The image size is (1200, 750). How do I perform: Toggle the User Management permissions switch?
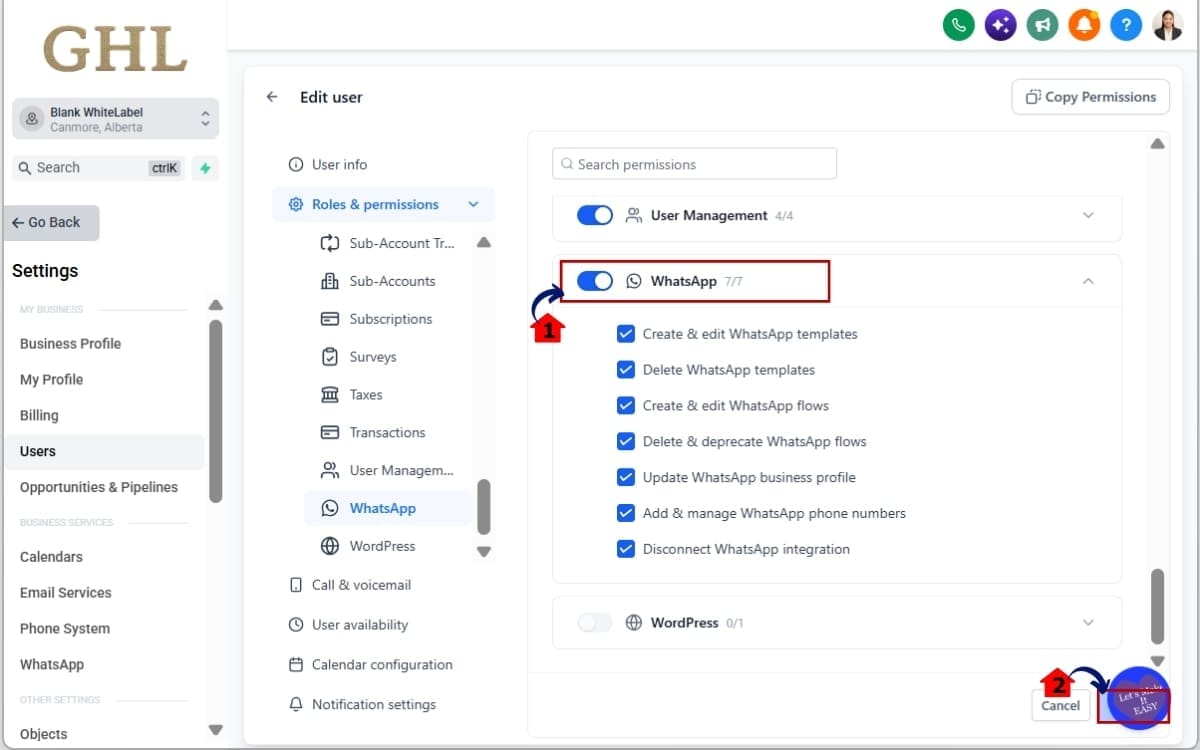(x=595, y=215)
